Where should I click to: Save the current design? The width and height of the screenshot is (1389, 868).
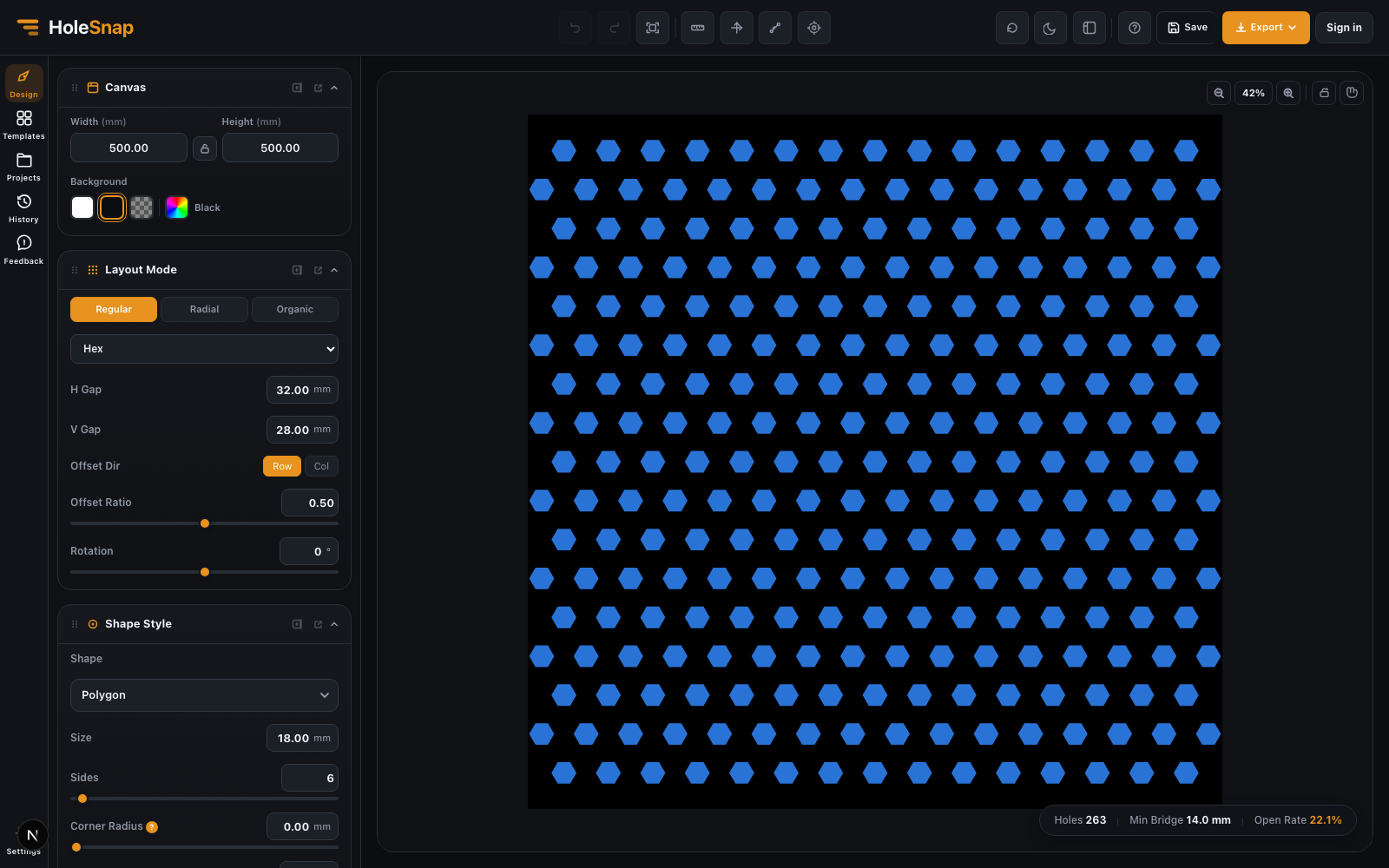tap(1187, 28)
